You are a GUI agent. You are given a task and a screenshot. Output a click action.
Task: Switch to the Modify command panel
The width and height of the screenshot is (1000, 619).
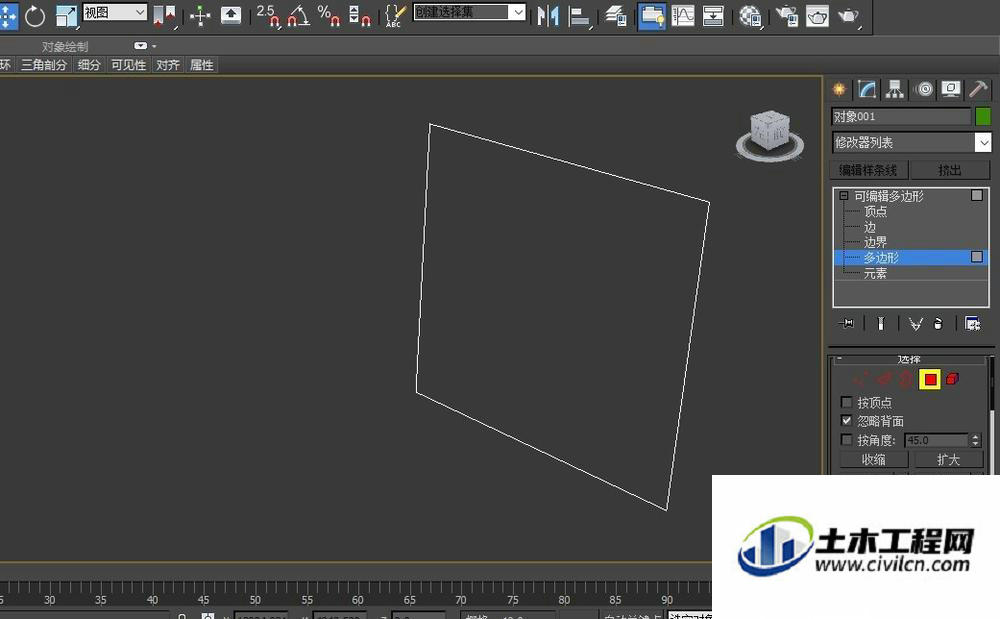click(x=867, y=89)
